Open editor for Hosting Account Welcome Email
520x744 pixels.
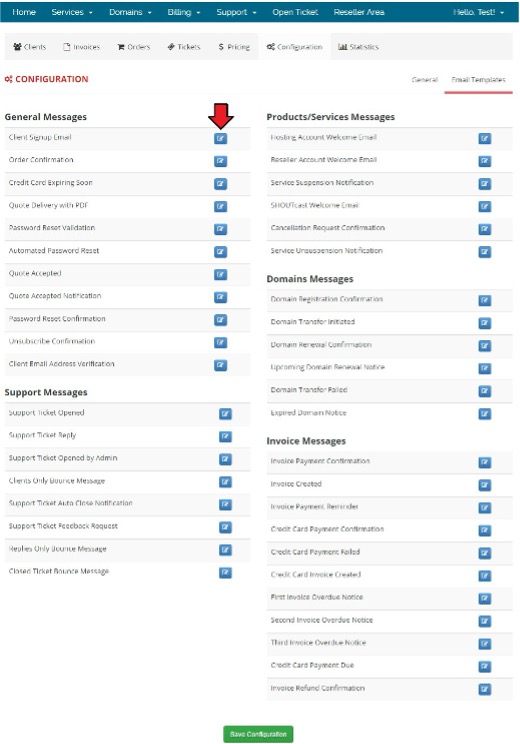tap(484, 139)
